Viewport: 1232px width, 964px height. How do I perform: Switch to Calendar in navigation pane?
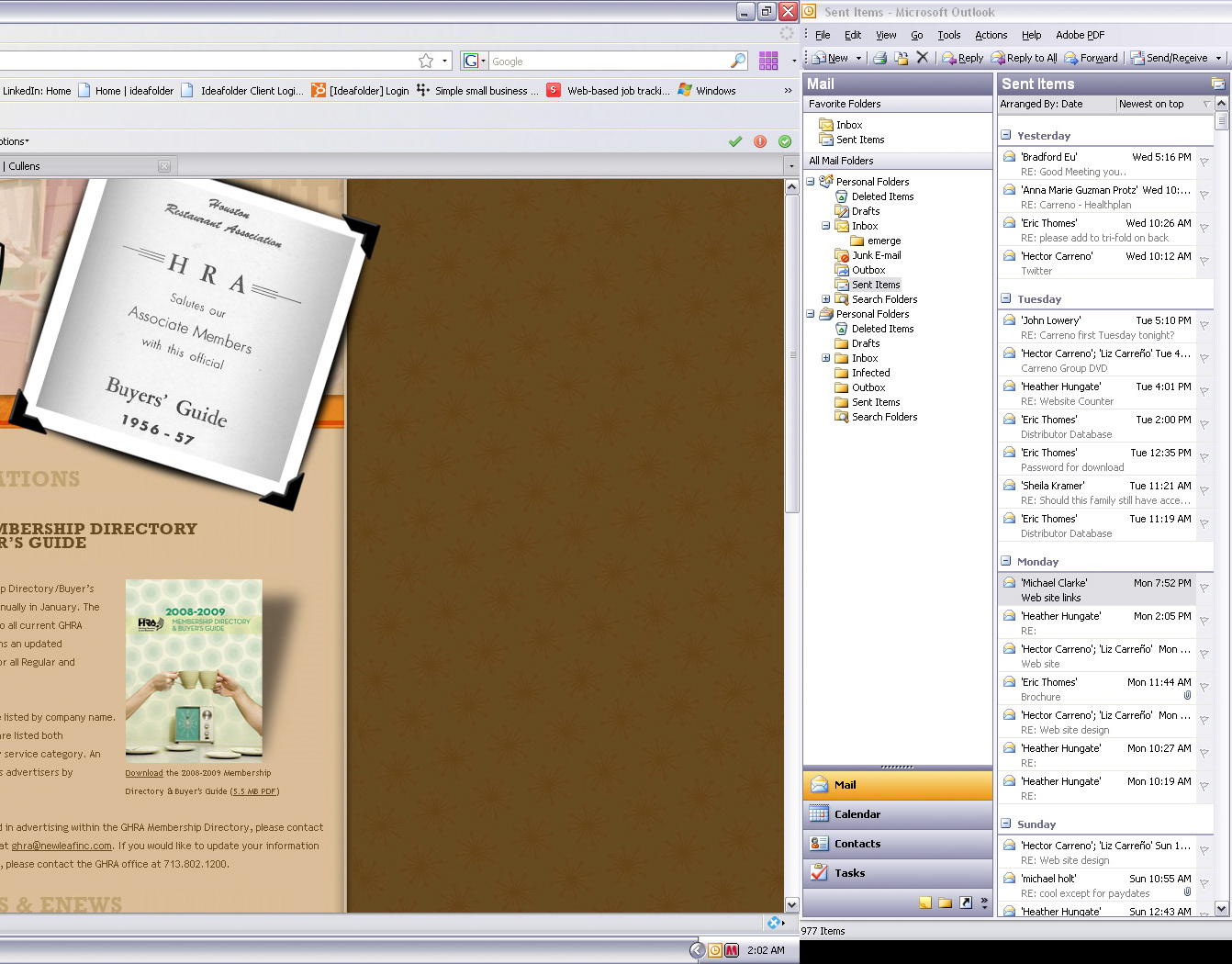pyautogui.click(x=898, y=814)
